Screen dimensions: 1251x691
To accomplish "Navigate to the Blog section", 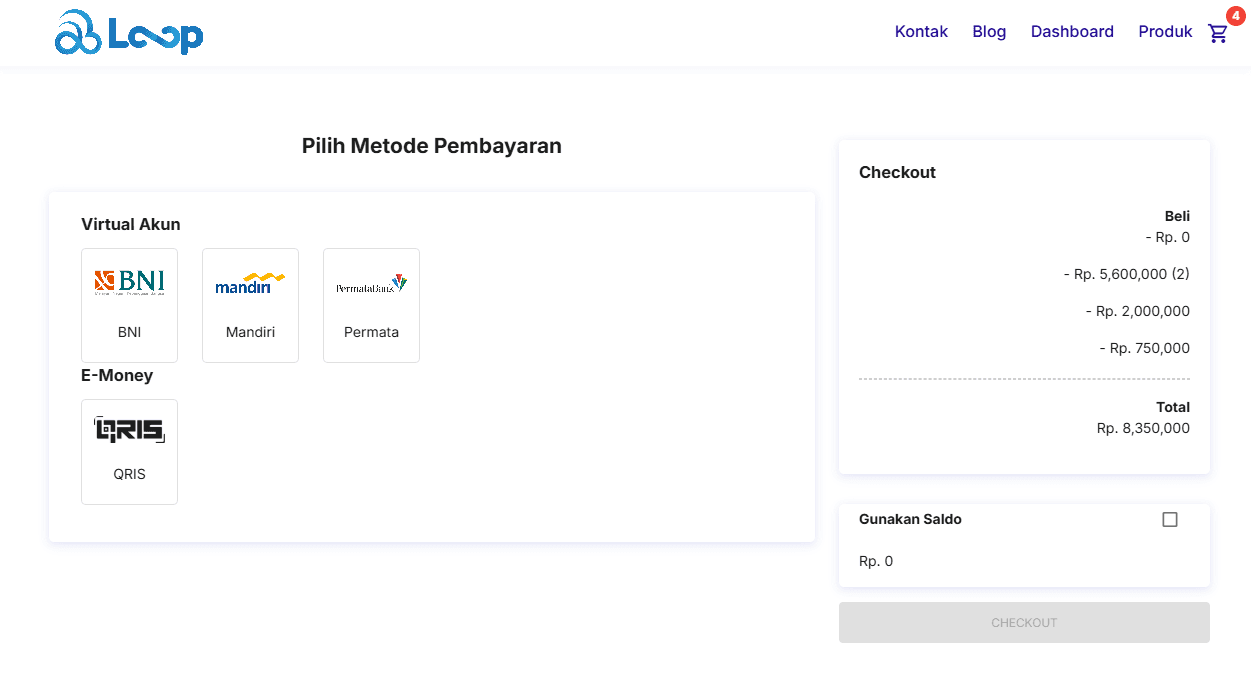I will pyautogui.click(x=989, y=31).
